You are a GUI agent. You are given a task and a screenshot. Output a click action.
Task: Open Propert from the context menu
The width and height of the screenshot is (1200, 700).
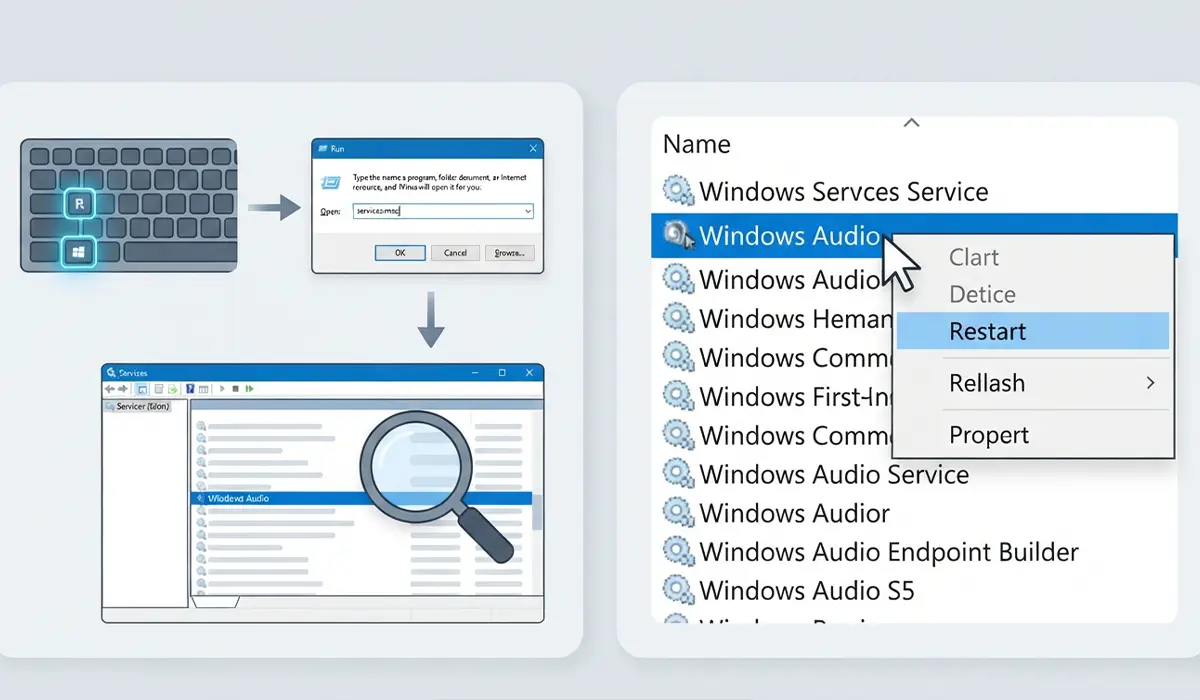click(x=1032, y=435)
